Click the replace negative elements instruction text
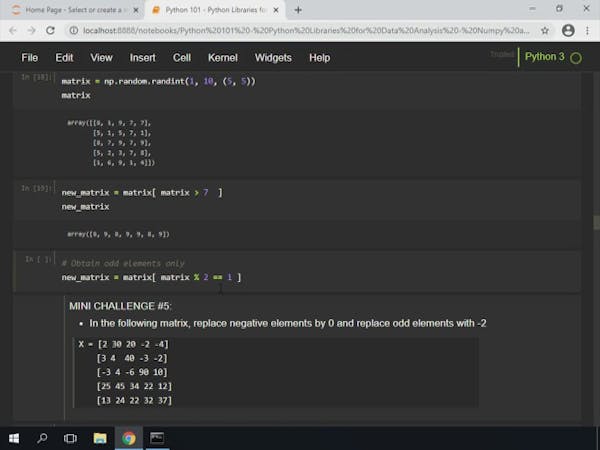The image size is (600, 450). [287, 323]
